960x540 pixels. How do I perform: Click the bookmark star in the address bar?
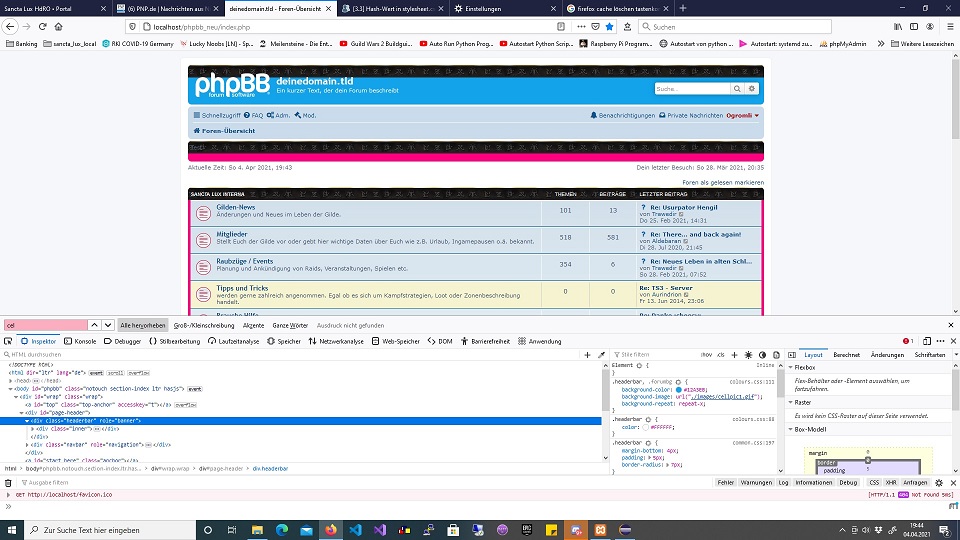(x=609, y=27)
